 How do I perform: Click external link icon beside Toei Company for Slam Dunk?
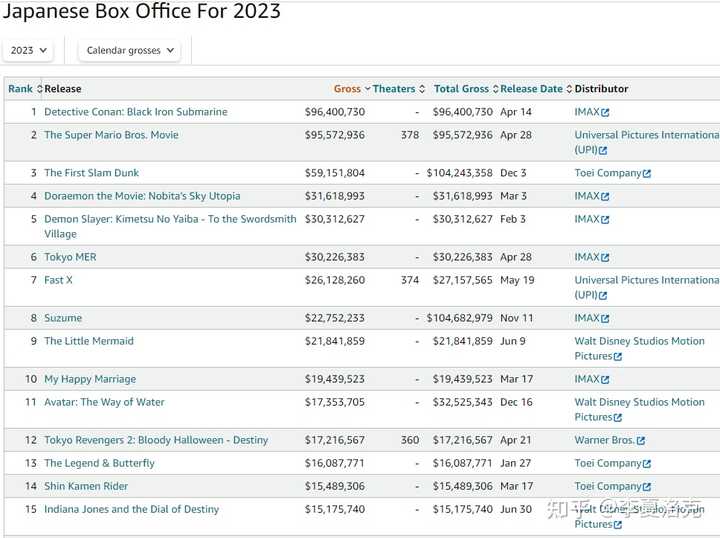click(647, 174)
